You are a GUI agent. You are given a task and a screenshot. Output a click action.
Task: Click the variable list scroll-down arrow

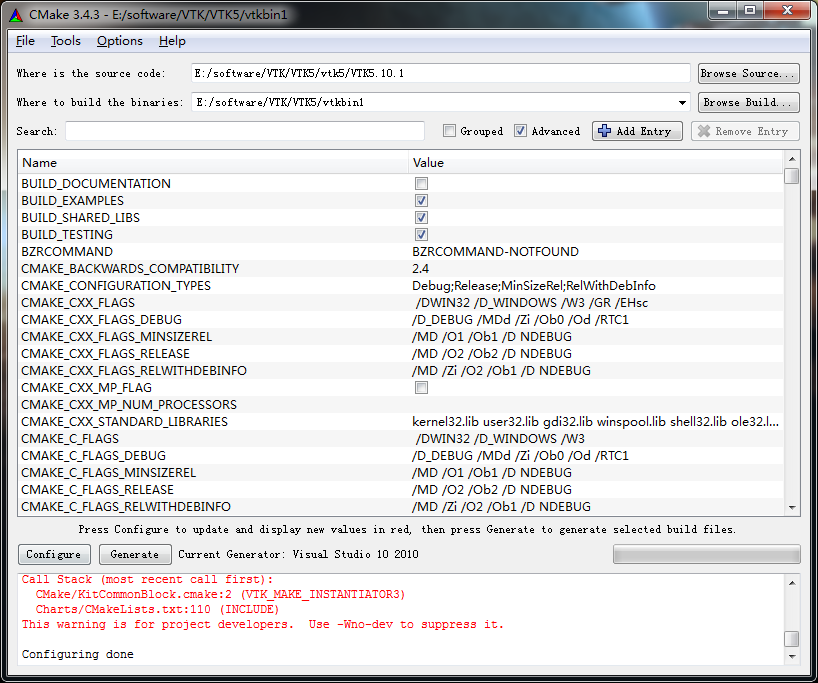(791, 508)
